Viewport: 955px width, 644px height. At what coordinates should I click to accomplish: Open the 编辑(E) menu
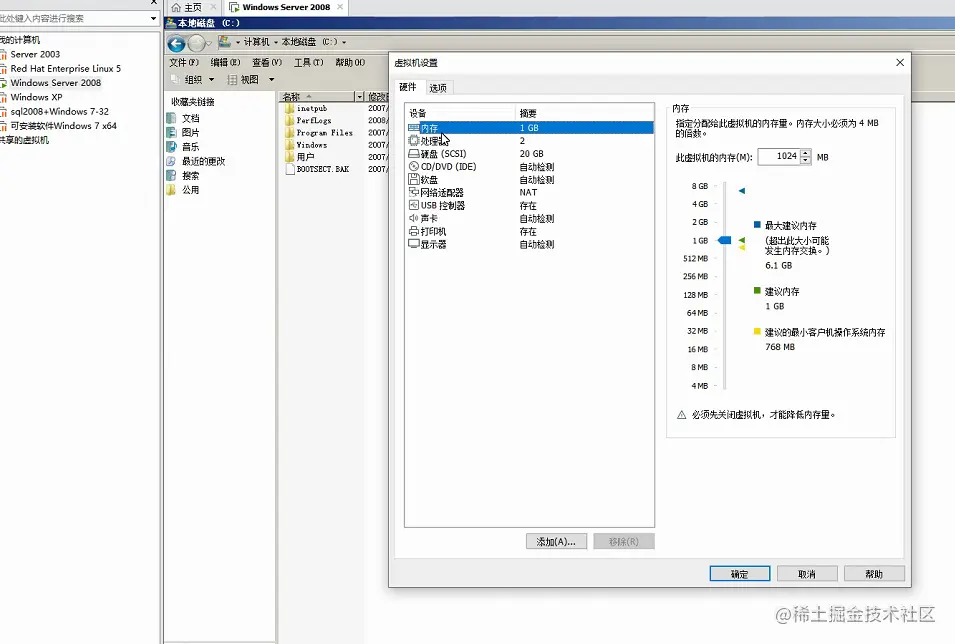coord(225,62)
